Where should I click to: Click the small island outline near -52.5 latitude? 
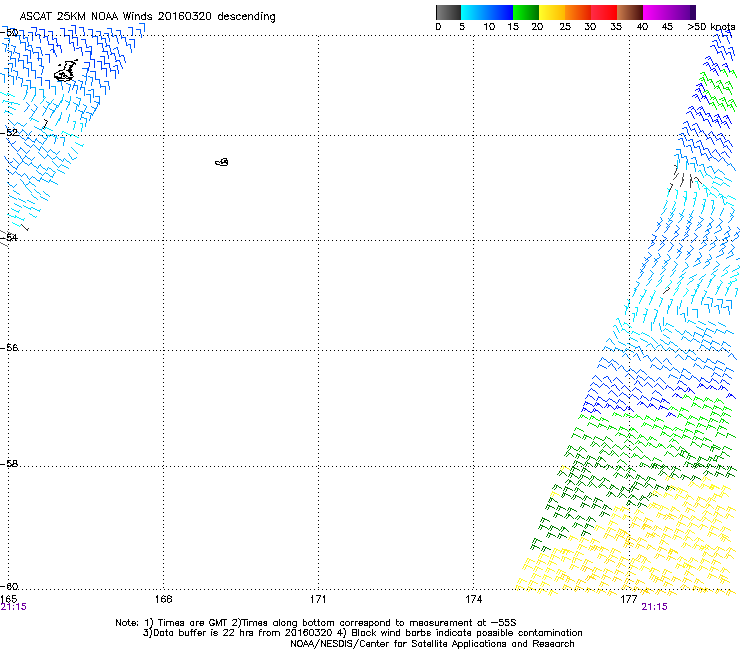click(222, 162)
